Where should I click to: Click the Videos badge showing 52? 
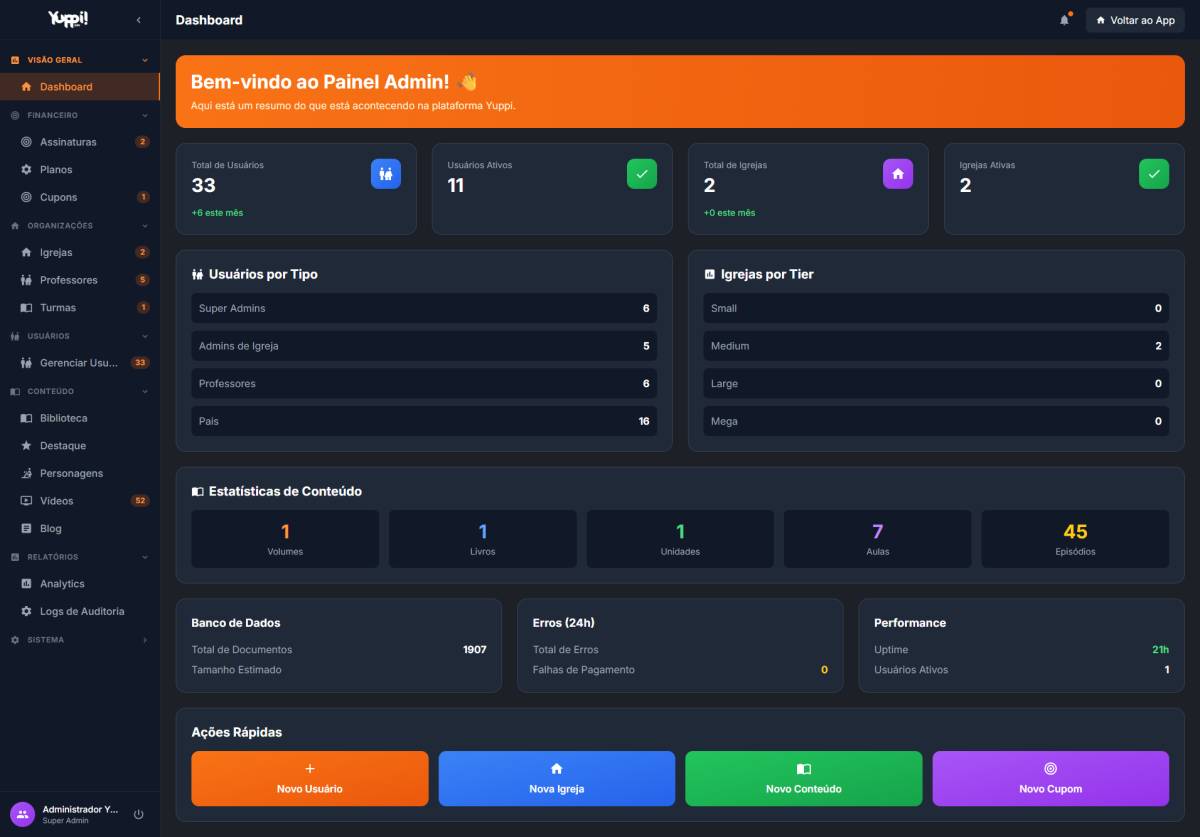click(140, 501)
